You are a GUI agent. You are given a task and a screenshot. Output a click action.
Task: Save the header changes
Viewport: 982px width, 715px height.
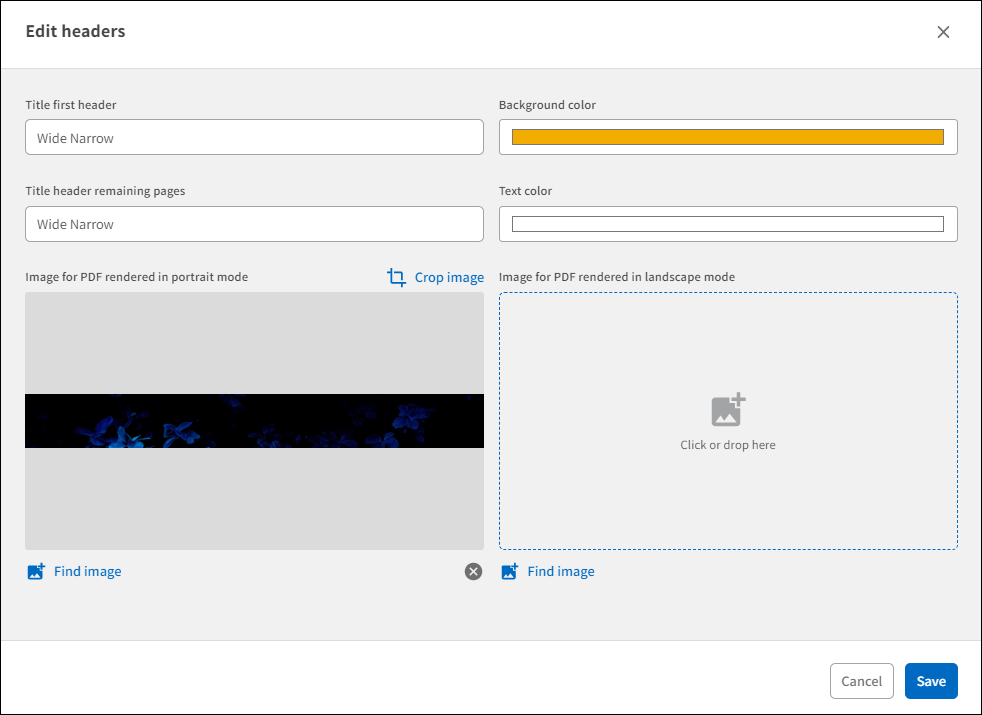pyautogui.click(x=930, y=681)
